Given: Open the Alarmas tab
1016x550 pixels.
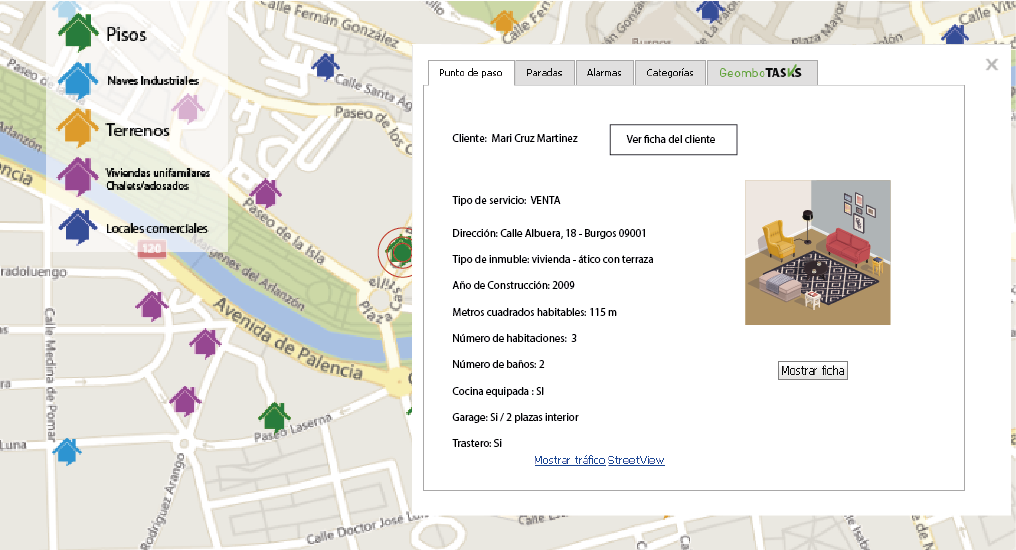Looking at the screenshot, I should 604,73.
